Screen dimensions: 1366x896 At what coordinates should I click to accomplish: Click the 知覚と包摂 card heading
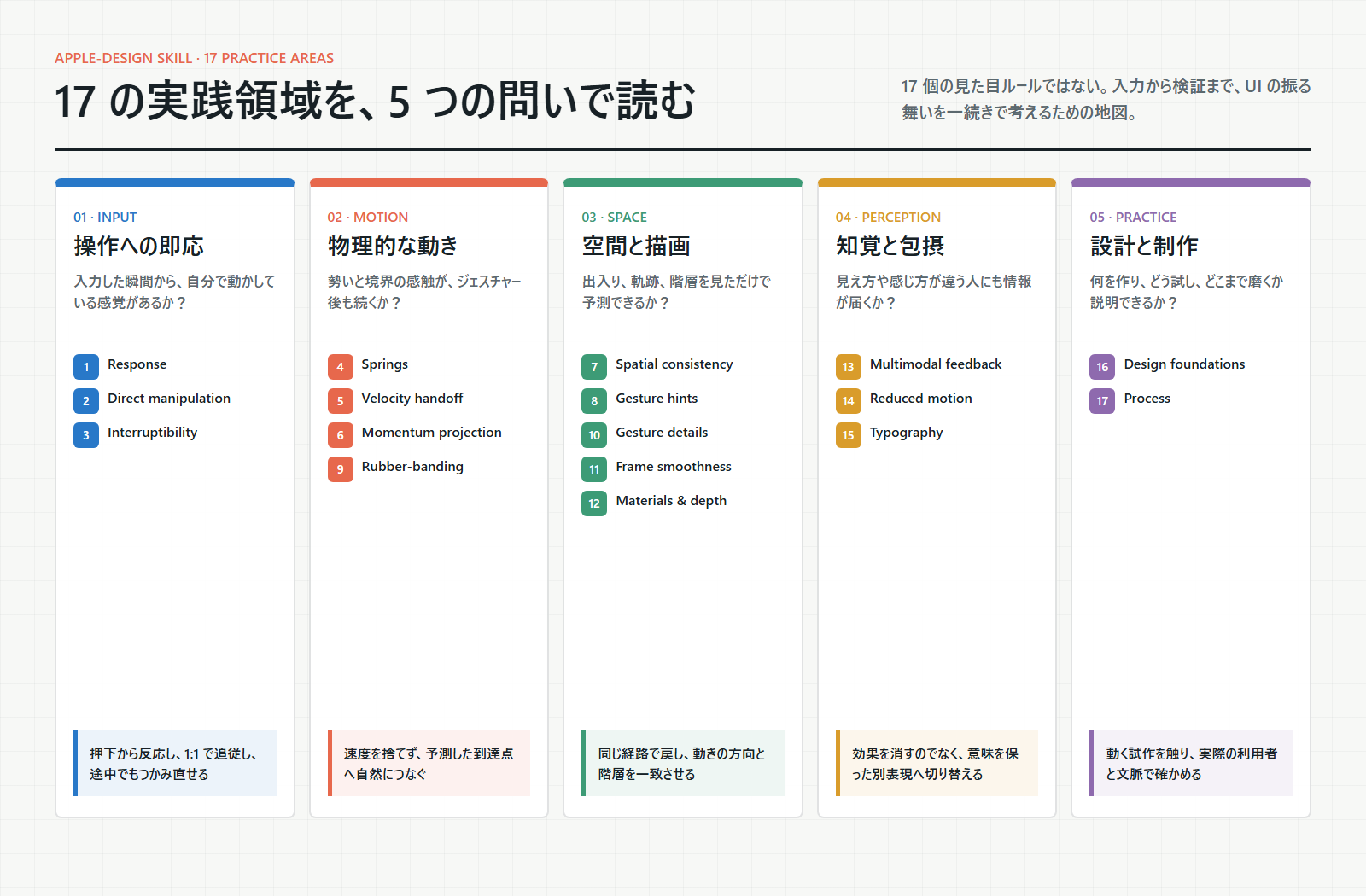890,246
